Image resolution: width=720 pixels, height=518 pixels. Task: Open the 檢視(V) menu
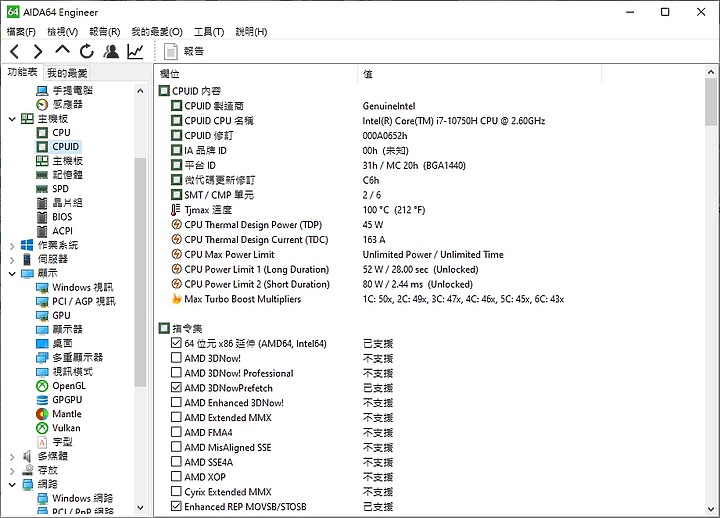[62, 32]
